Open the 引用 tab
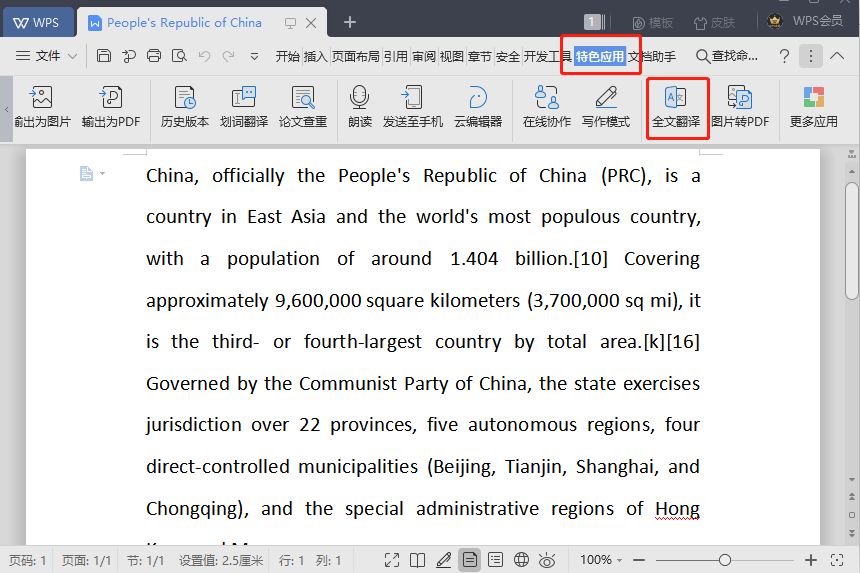 396,56
